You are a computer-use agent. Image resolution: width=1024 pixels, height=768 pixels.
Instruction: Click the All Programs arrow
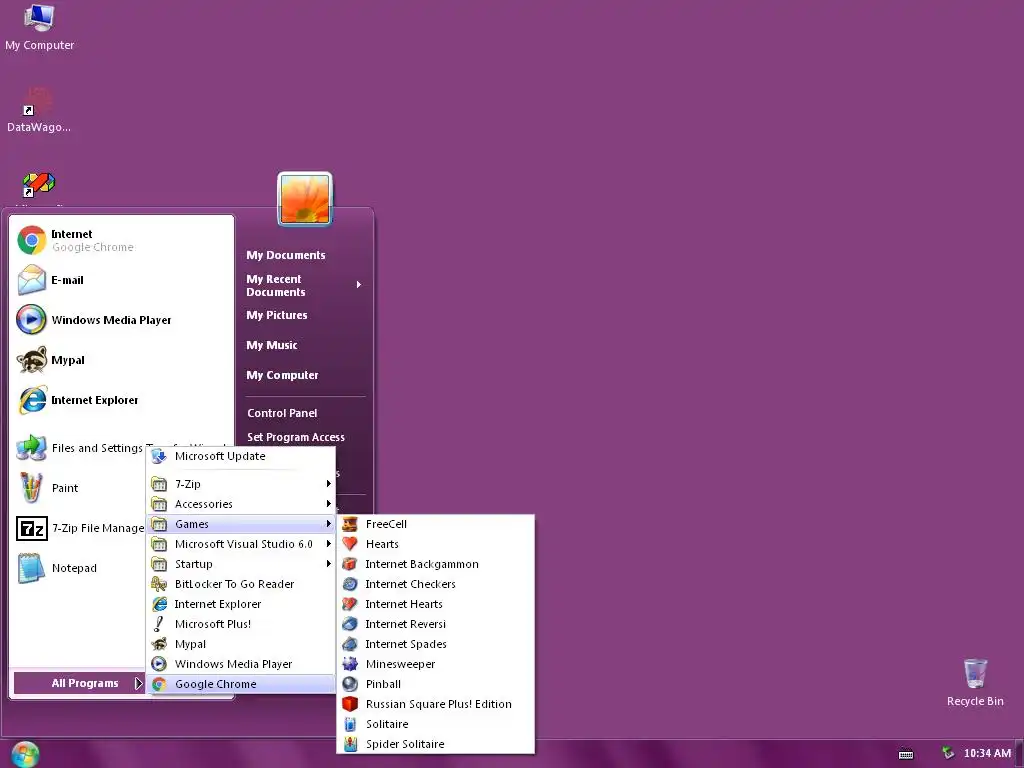(x=138, y=683)
